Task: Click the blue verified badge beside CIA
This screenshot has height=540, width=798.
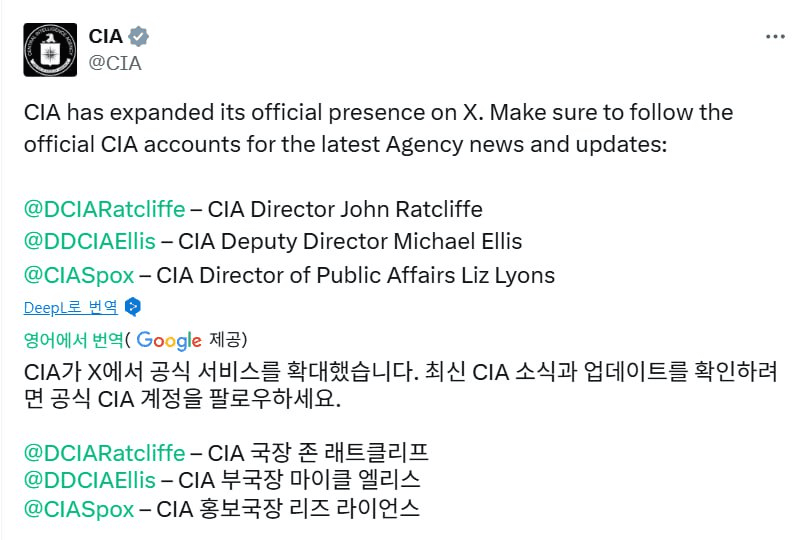Action: click(139, 37)
